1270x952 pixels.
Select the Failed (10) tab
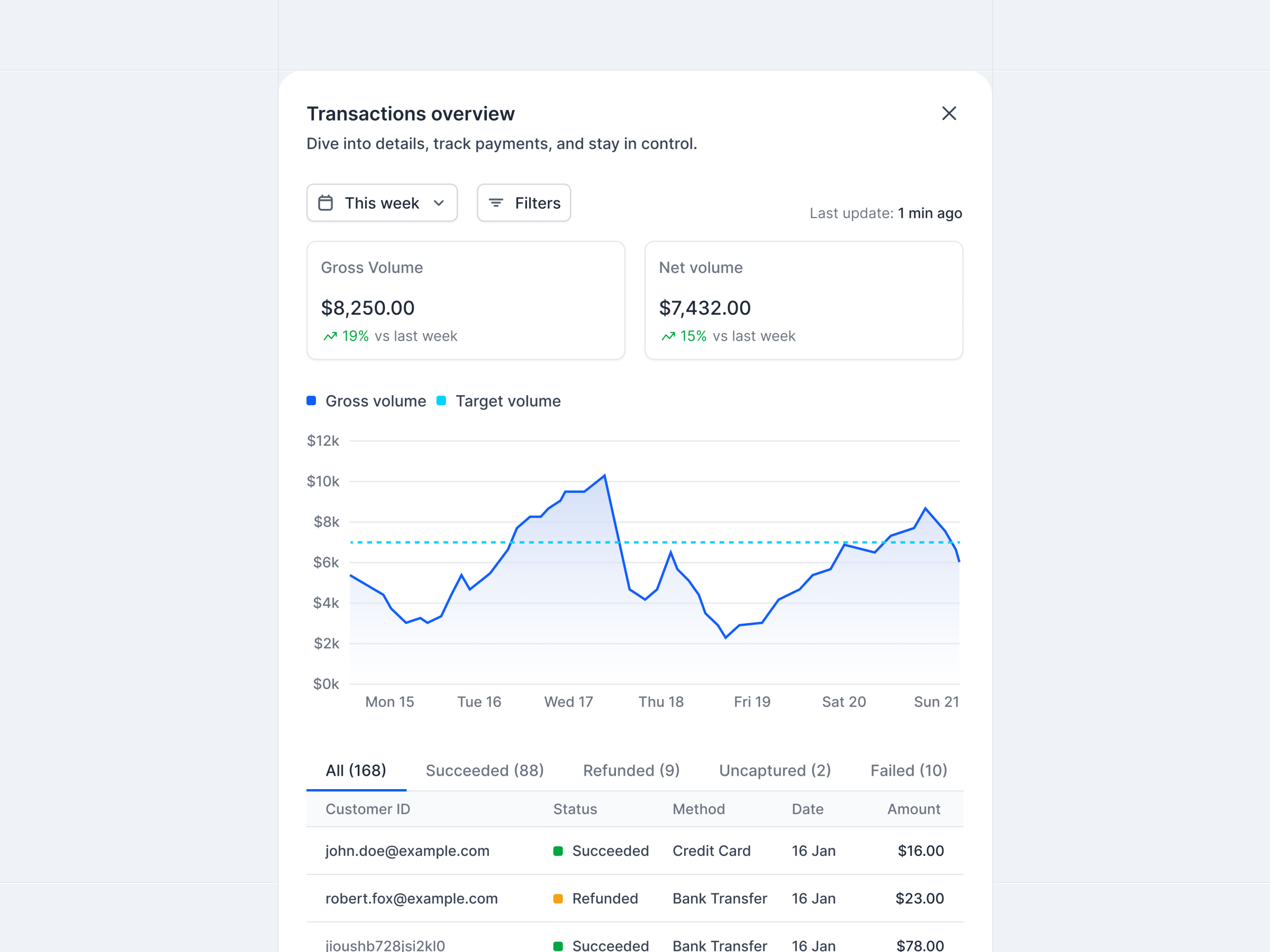pos(908,770)
